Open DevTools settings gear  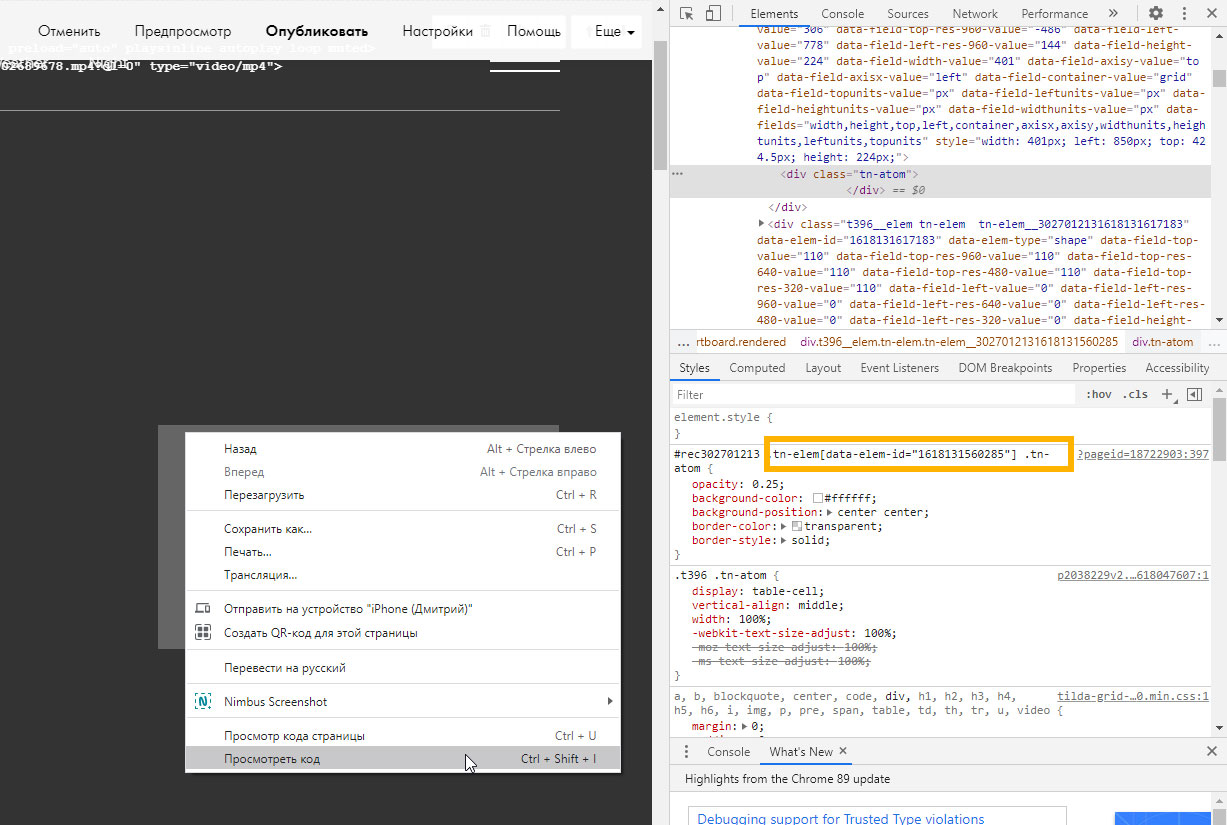click(x=1156, y=14)
